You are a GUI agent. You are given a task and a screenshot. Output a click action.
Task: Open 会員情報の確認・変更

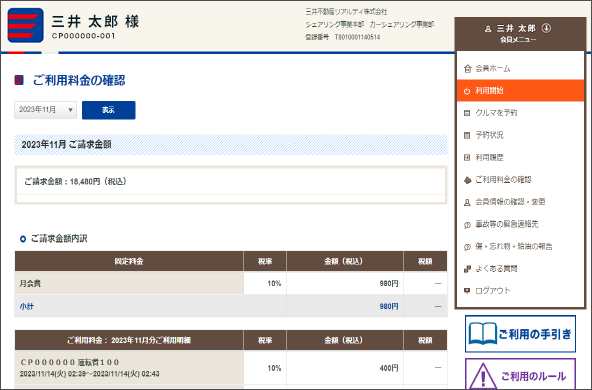point(520,202)
